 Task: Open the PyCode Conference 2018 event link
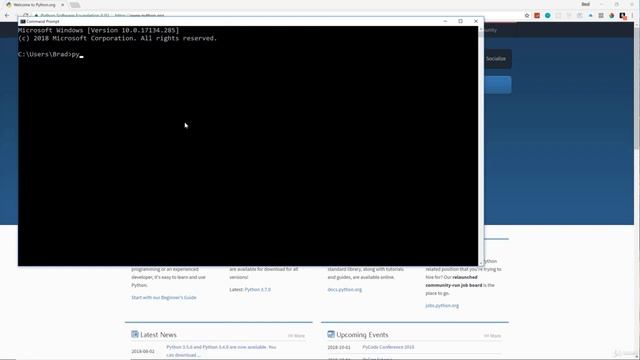tap(388, 347)
